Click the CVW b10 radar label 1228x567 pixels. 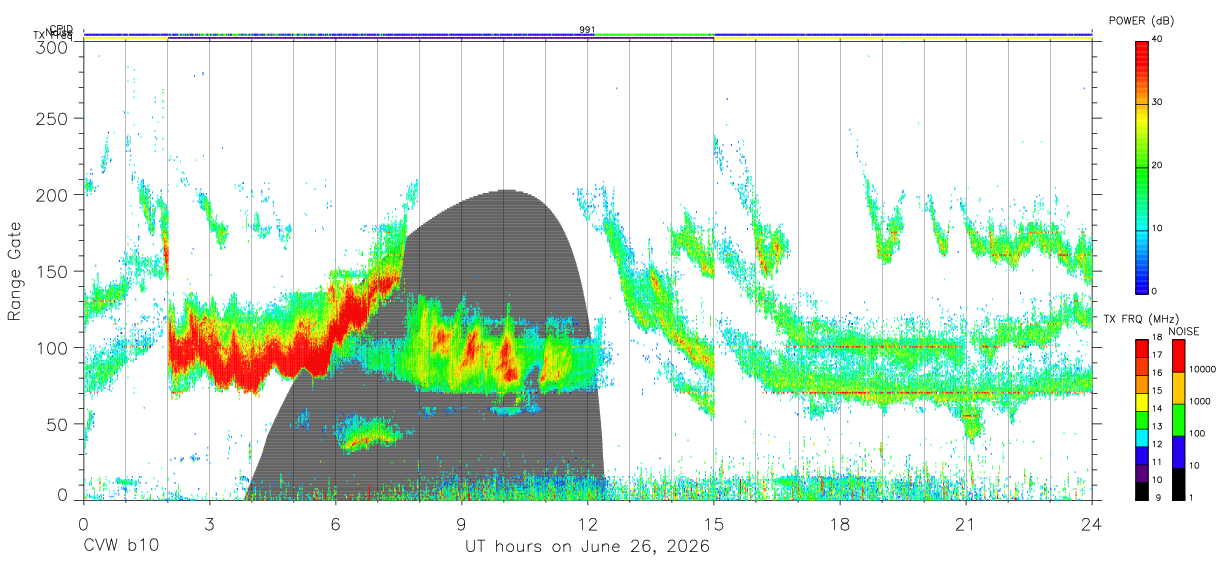121,547
